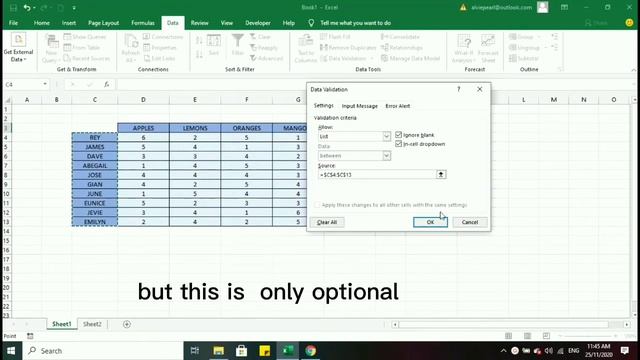Viewport: 640px width, 360px height.
Task: Click the Refresh All icon
Action: pyautogui.click(x=131, y=41)
